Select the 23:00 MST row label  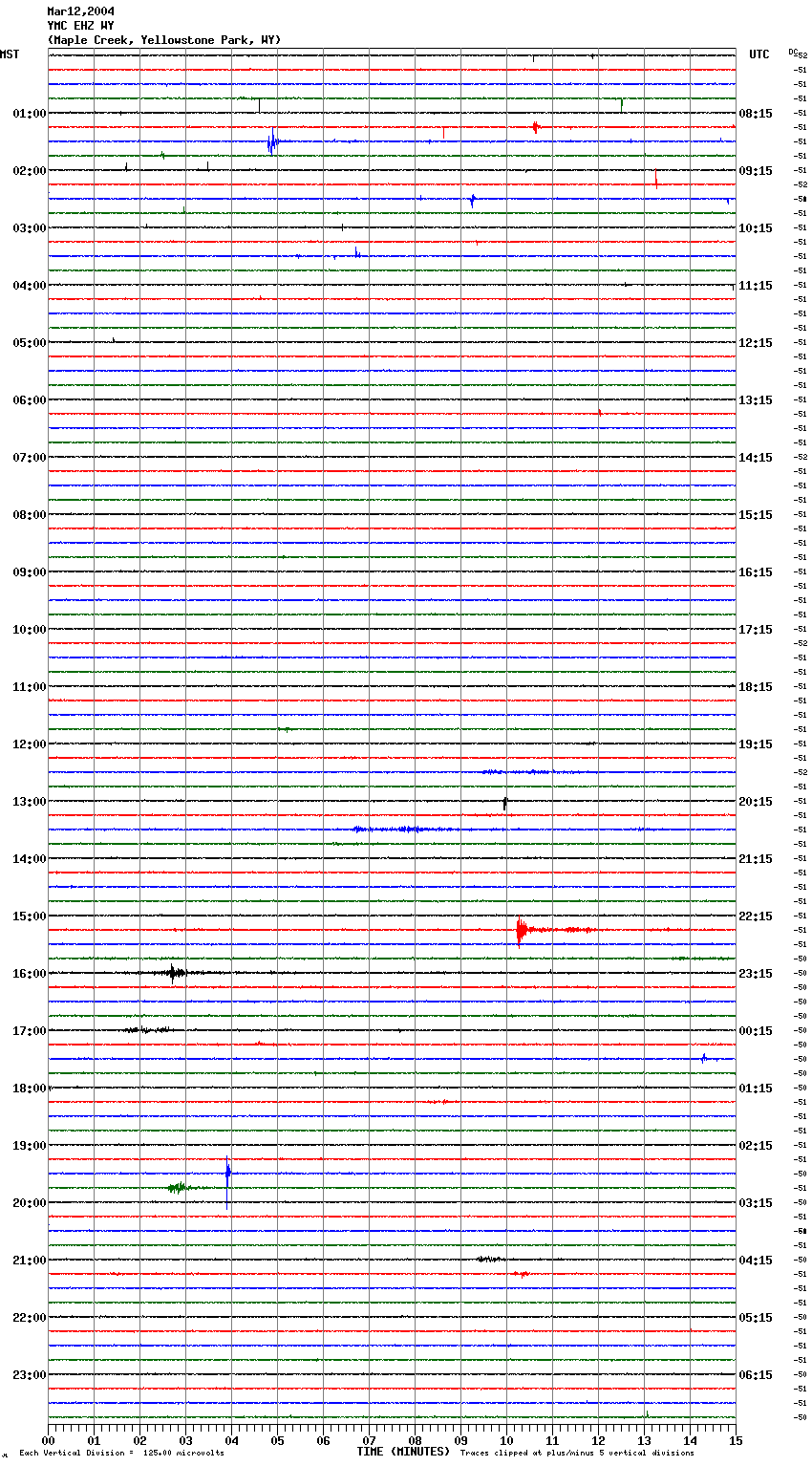click(x=30, y=1375)
